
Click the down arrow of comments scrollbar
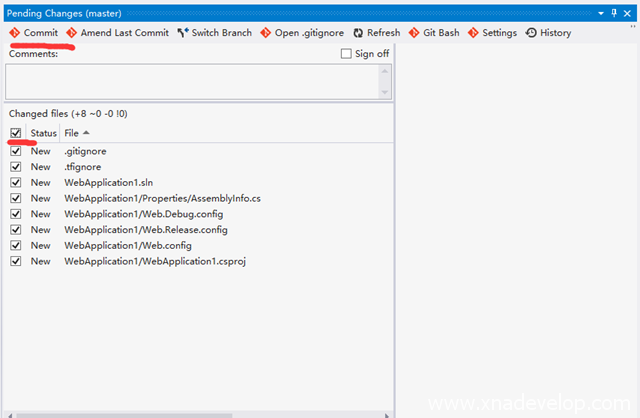tap(385, 92)
